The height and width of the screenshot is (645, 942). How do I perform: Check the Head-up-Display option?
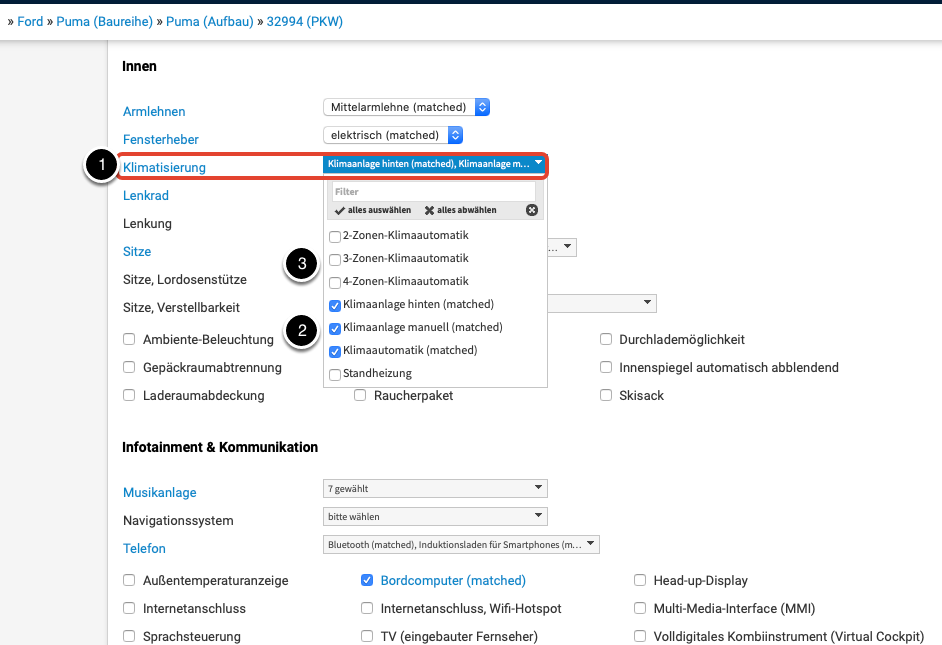[641, 580]
